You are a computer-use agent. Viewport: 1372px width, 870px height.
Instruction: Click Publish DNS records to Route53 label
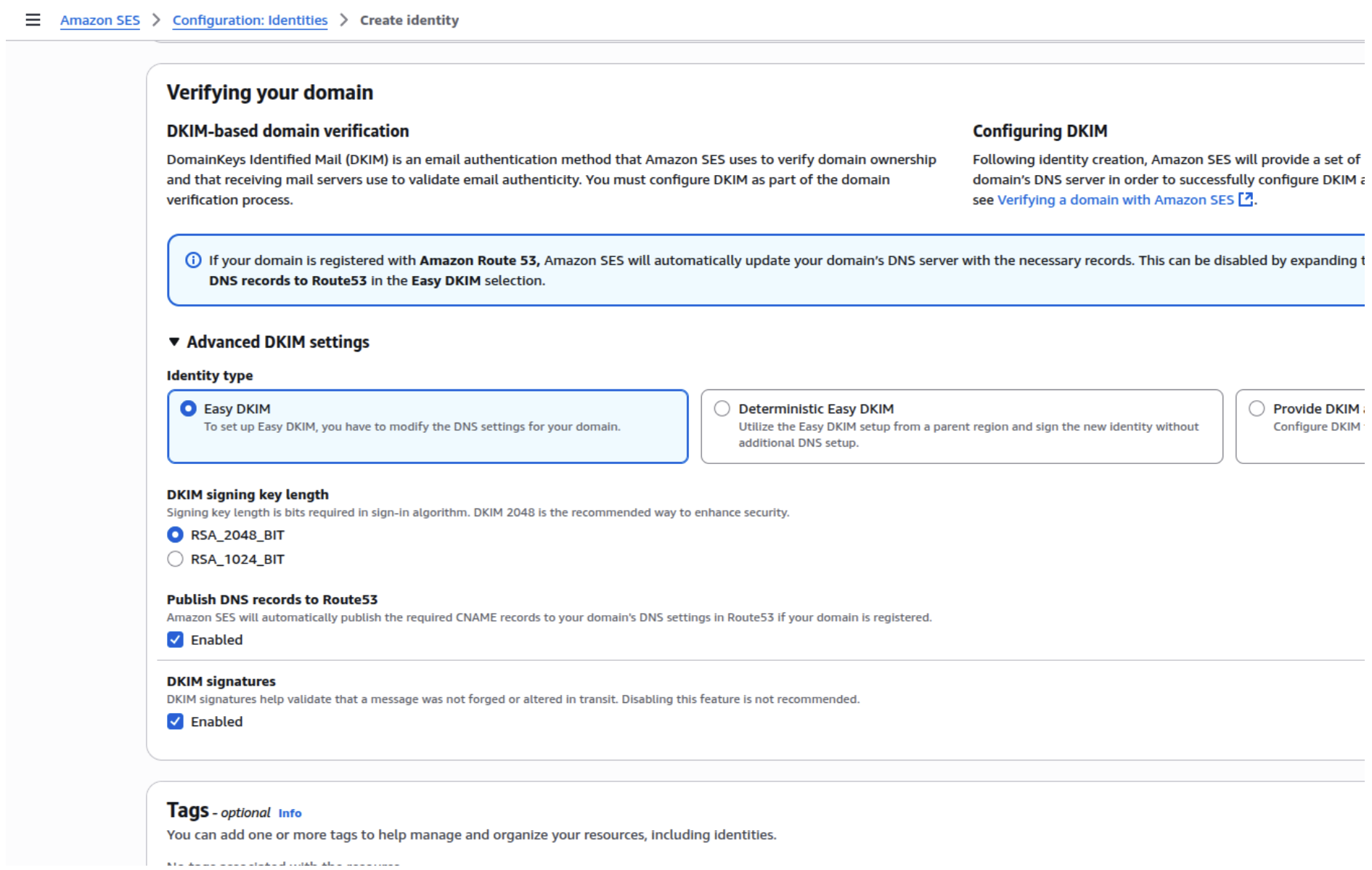click(x=272, y=600)
